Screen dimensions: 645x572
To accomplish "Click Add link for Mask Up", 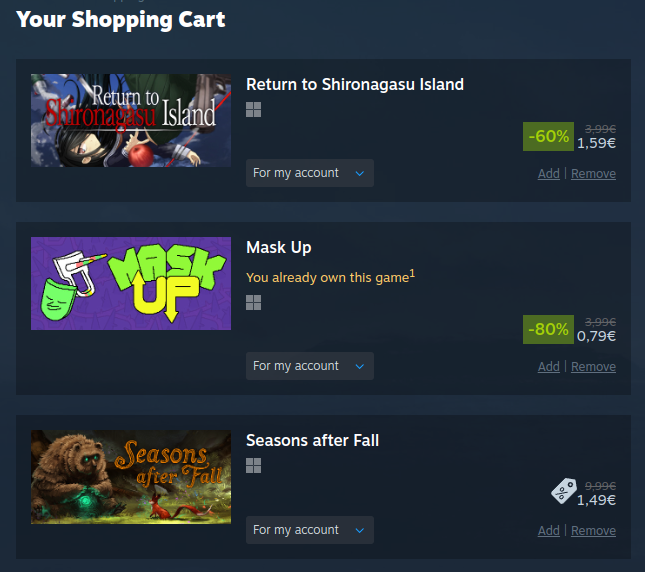I will click(549, 366).
